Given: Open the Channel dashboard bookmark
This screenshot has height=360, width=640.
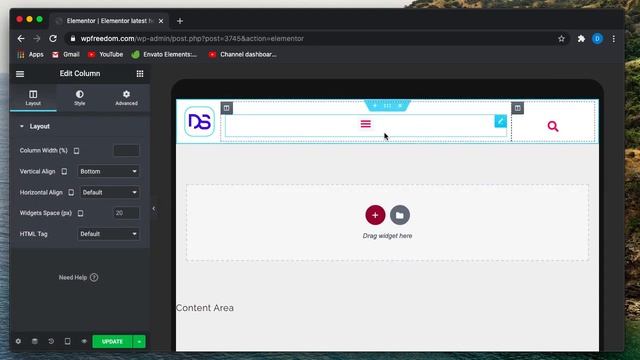Looking at the screenshot, I should tap(242, 54).
